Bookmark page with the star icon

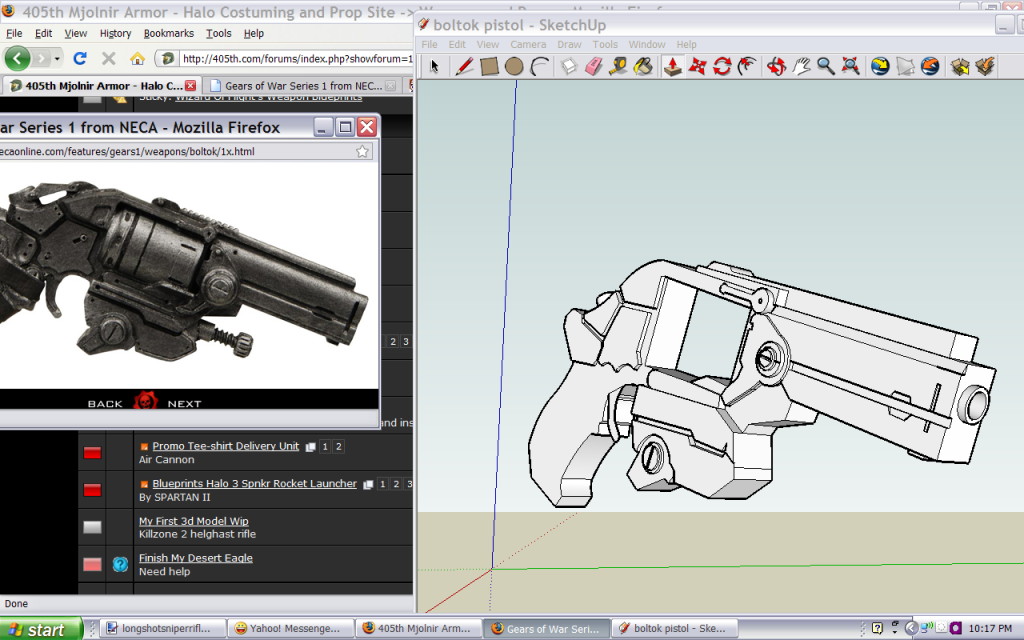coord(362,152)
